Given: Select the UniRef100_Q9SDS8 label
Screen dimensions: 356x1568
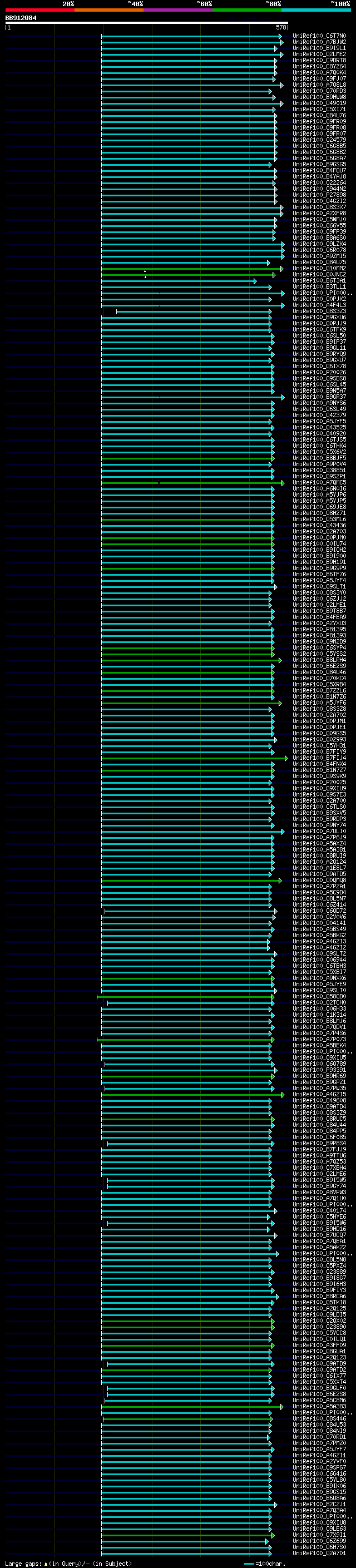Looking at the screenshot, I should (319, 378).
